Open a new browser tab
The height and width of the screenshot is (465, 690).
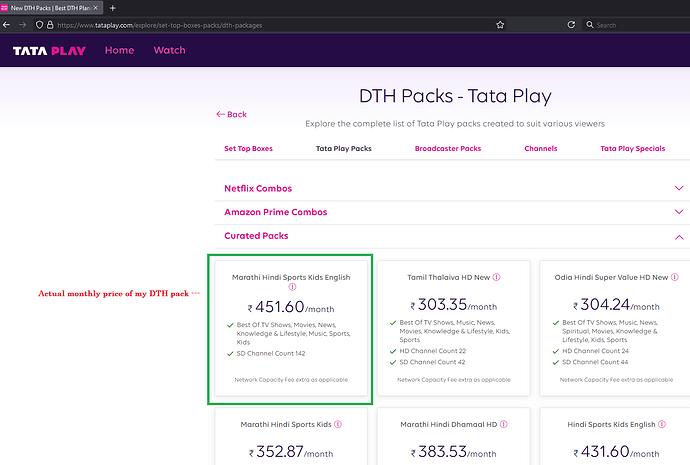[112, 8]
